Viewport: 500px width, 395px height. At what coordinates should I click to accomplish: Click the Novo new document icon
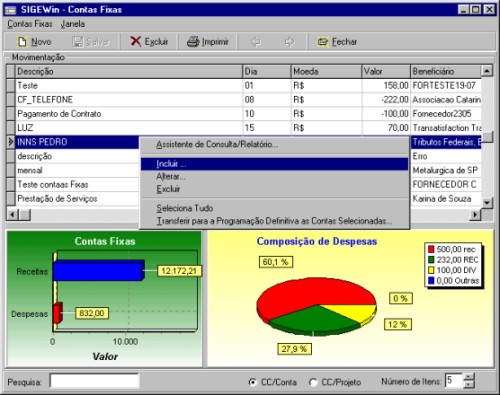(23, 42)
